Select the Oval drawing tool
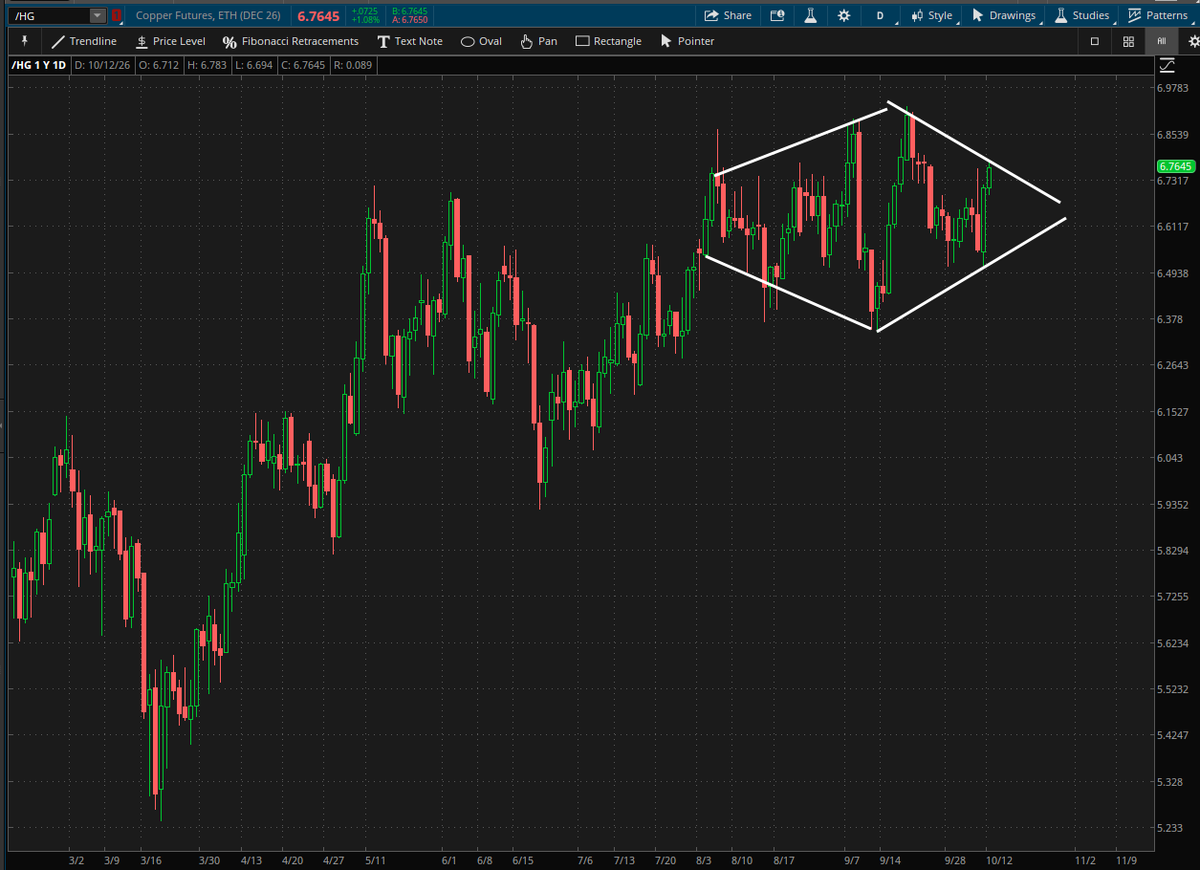 (x=481, y=41)
